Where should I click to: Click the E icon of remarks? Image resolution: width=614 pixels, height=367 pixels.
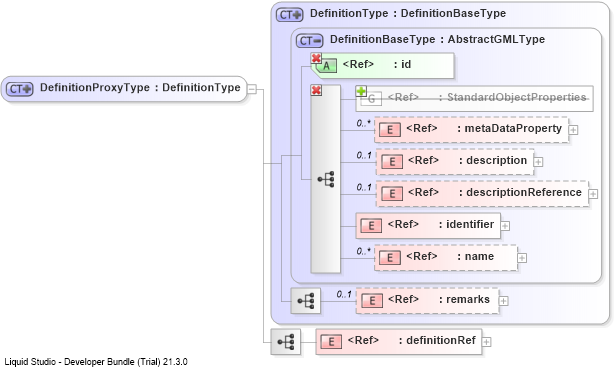point(372,301)
